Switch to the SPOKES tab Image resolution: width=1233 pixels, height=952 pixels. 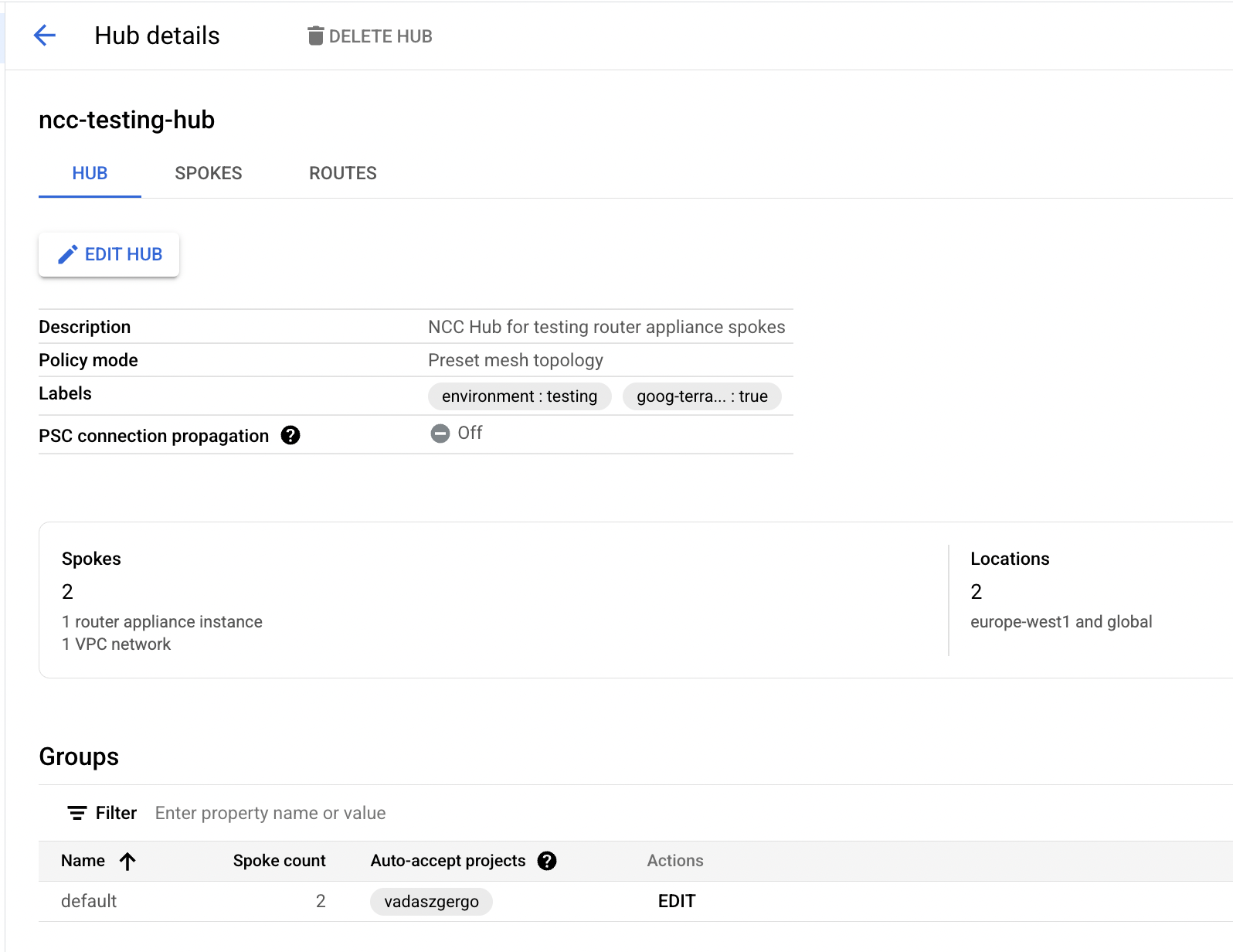(x=209, y=173)
